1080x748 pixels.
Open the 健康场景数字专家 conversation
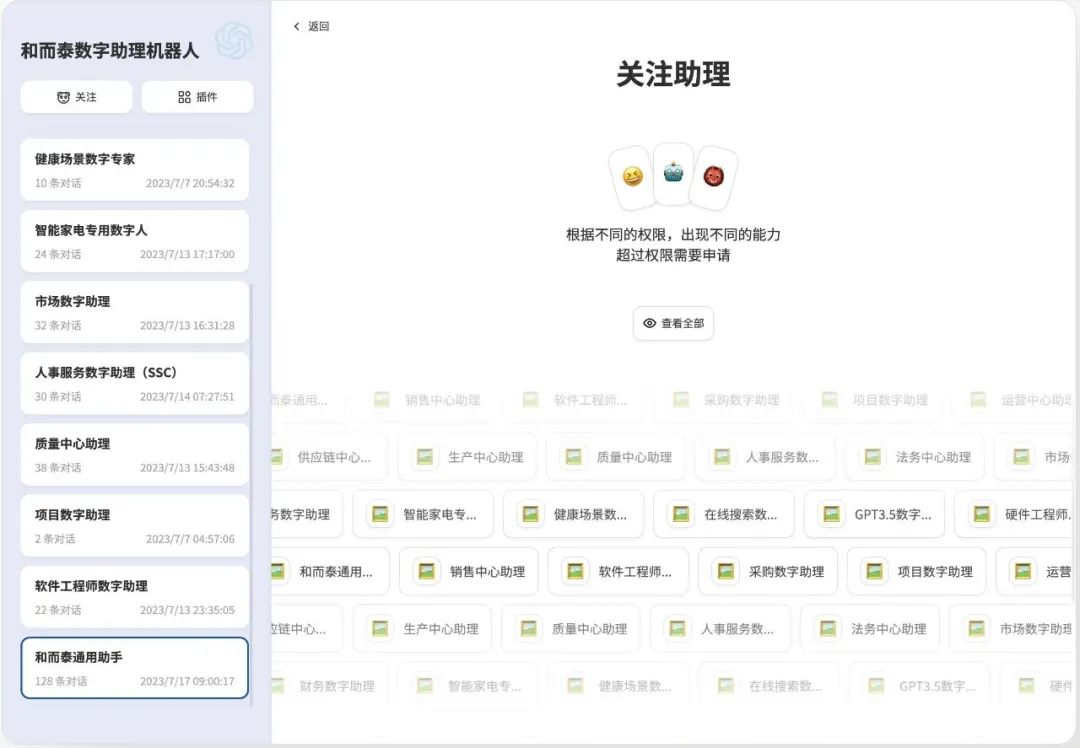[134, 170]
